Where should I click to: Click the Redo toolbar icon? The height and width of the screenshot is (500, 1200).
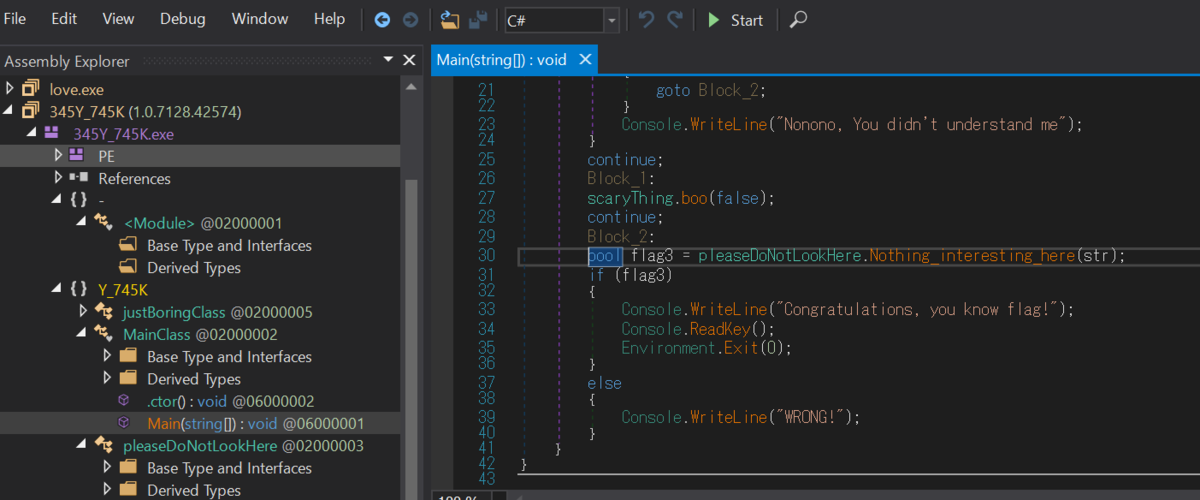pyautogui.click(x=675, y=20)
